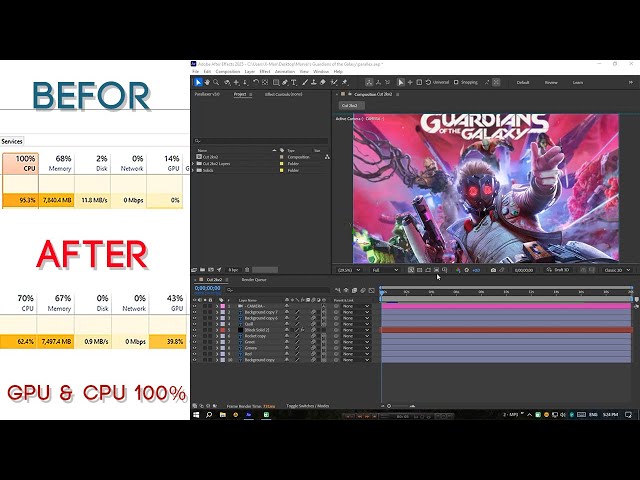The image size is (640, 480).
Task: Click the timeline zoom slider
Action: pyautogui.click(x=399, y=406)
